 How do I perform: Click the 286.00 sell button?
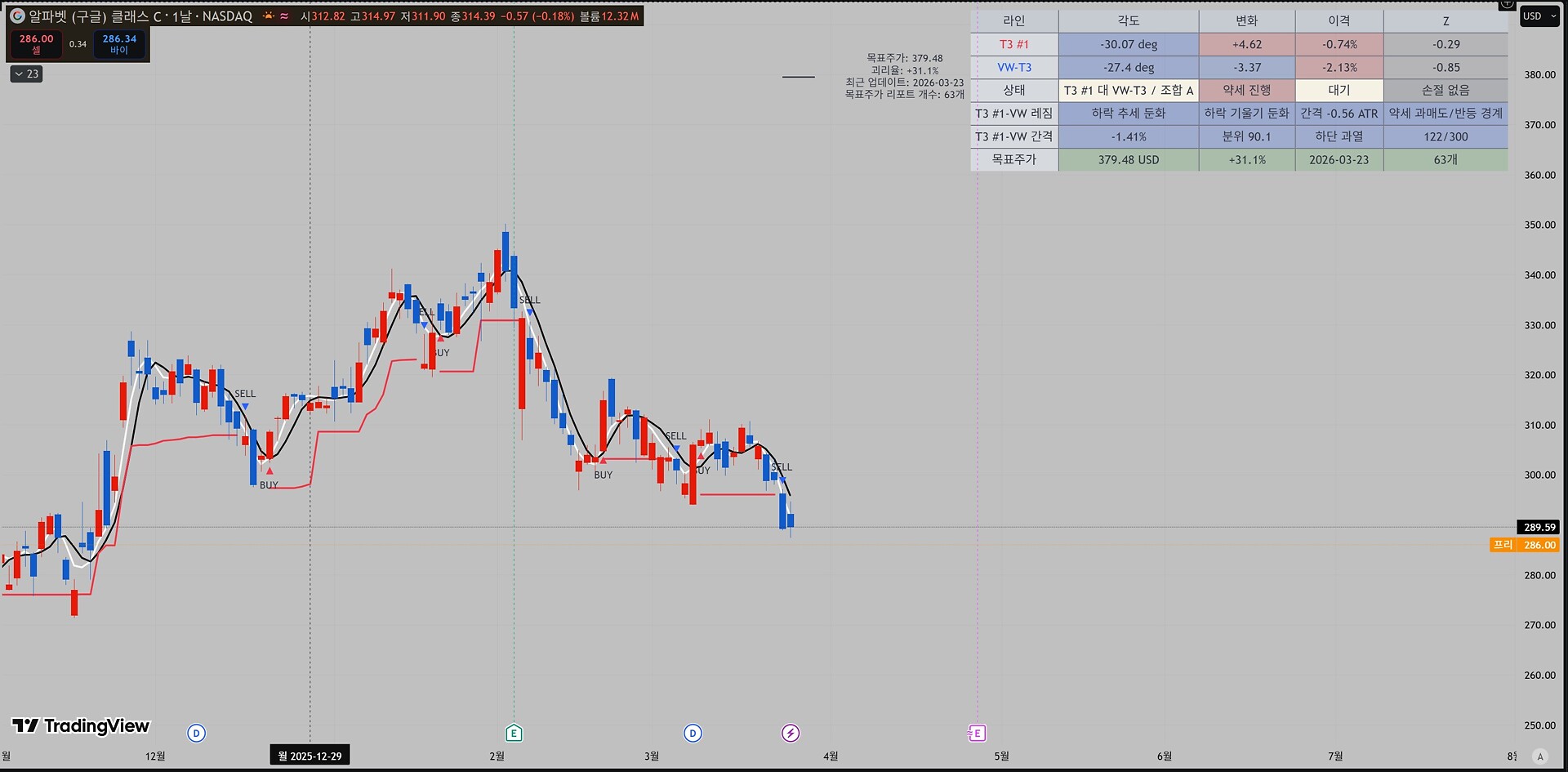click(36, 44)
